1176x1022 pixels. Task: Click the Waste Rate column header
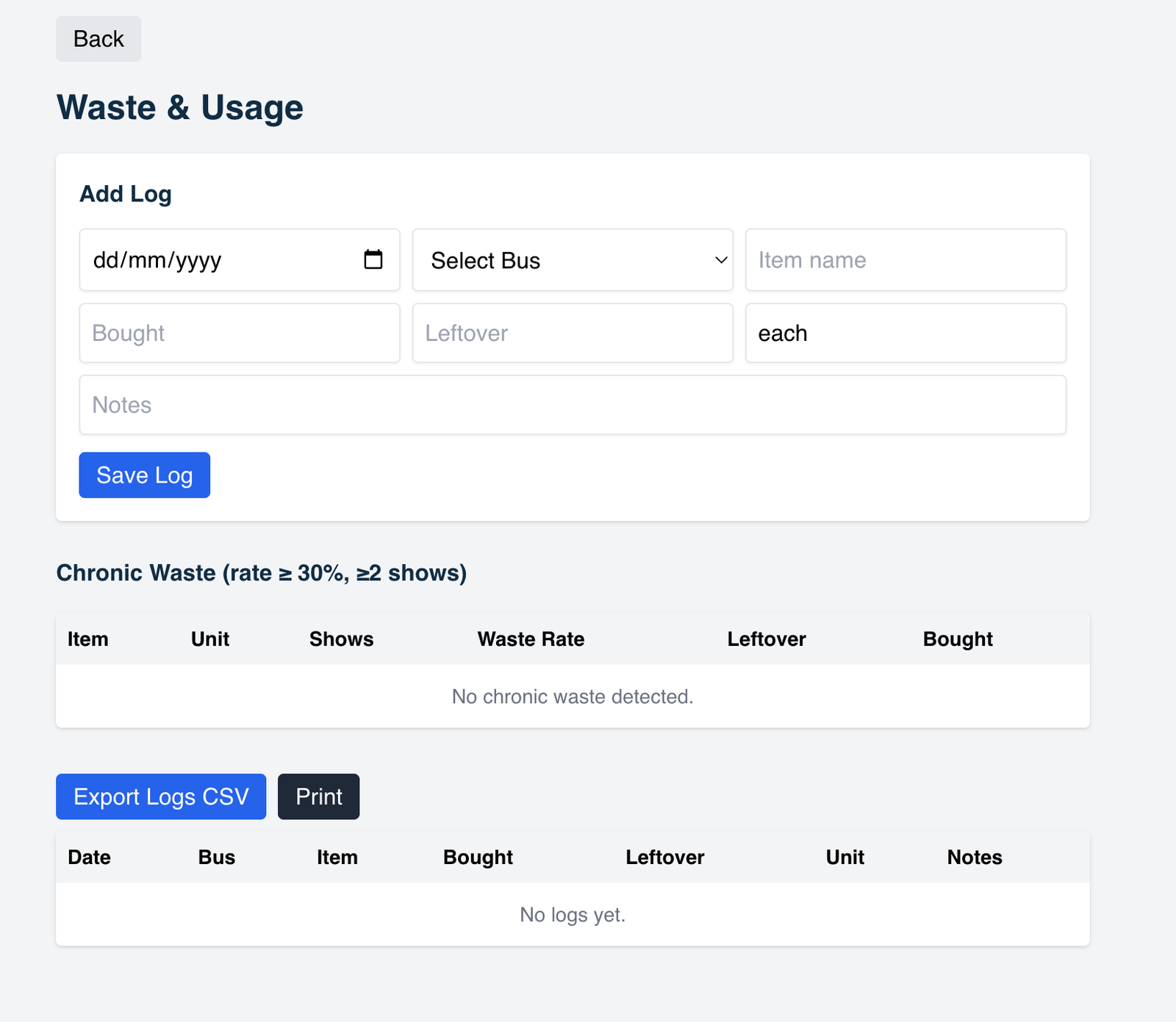[531, 639]
